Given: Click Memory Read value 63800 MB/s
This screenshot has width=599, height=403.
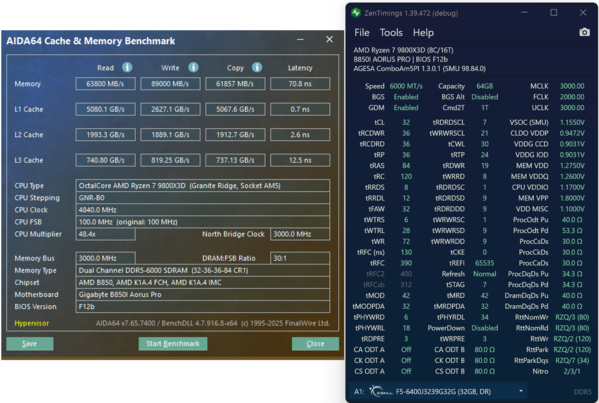Looking at the screenshot, I should point(105,84).
